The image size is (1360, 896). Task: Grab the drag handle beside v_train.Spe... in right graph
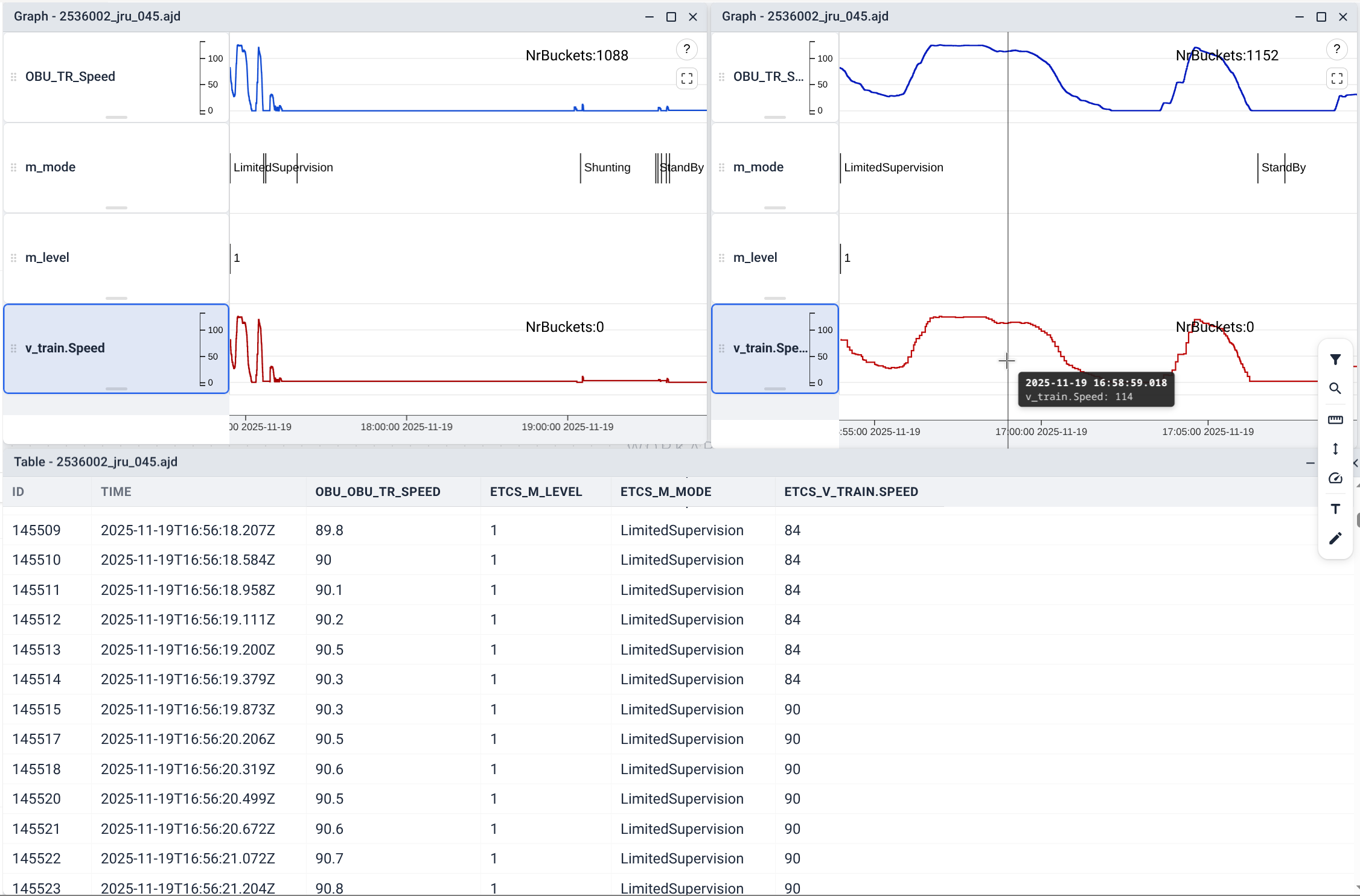[x=721, y=348]
